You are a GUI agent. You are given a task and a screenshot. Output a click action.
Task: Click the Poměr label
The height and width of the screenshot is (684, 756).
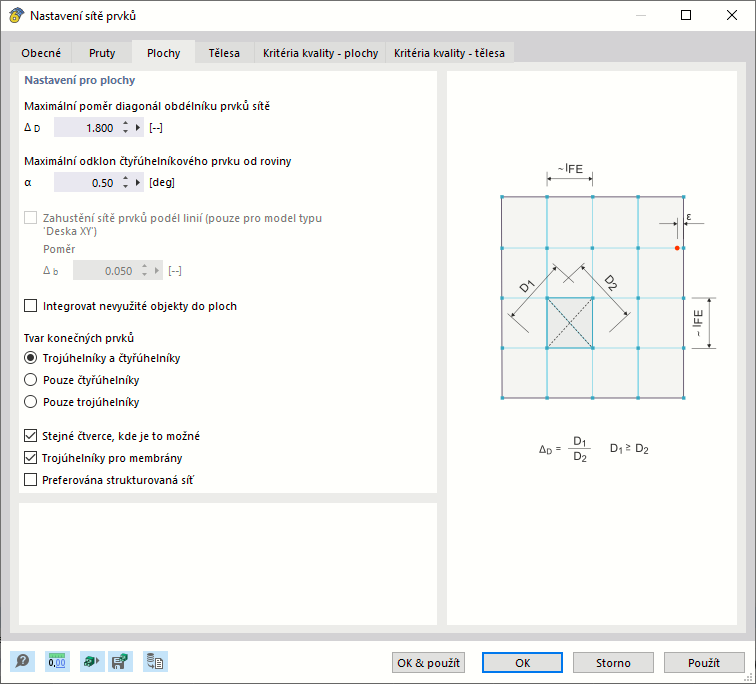59,249
